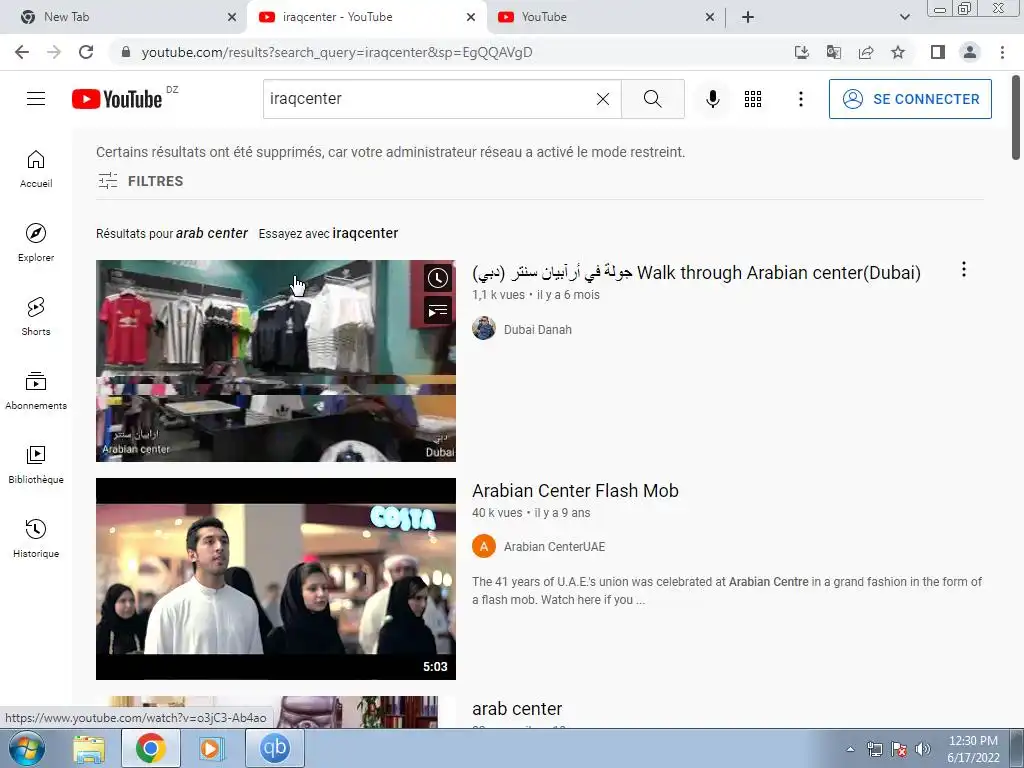Image resolution: width=1024 pixels, height=768 pixels.
Task: Search instead for iraqcenter
Action: [365, 233]
